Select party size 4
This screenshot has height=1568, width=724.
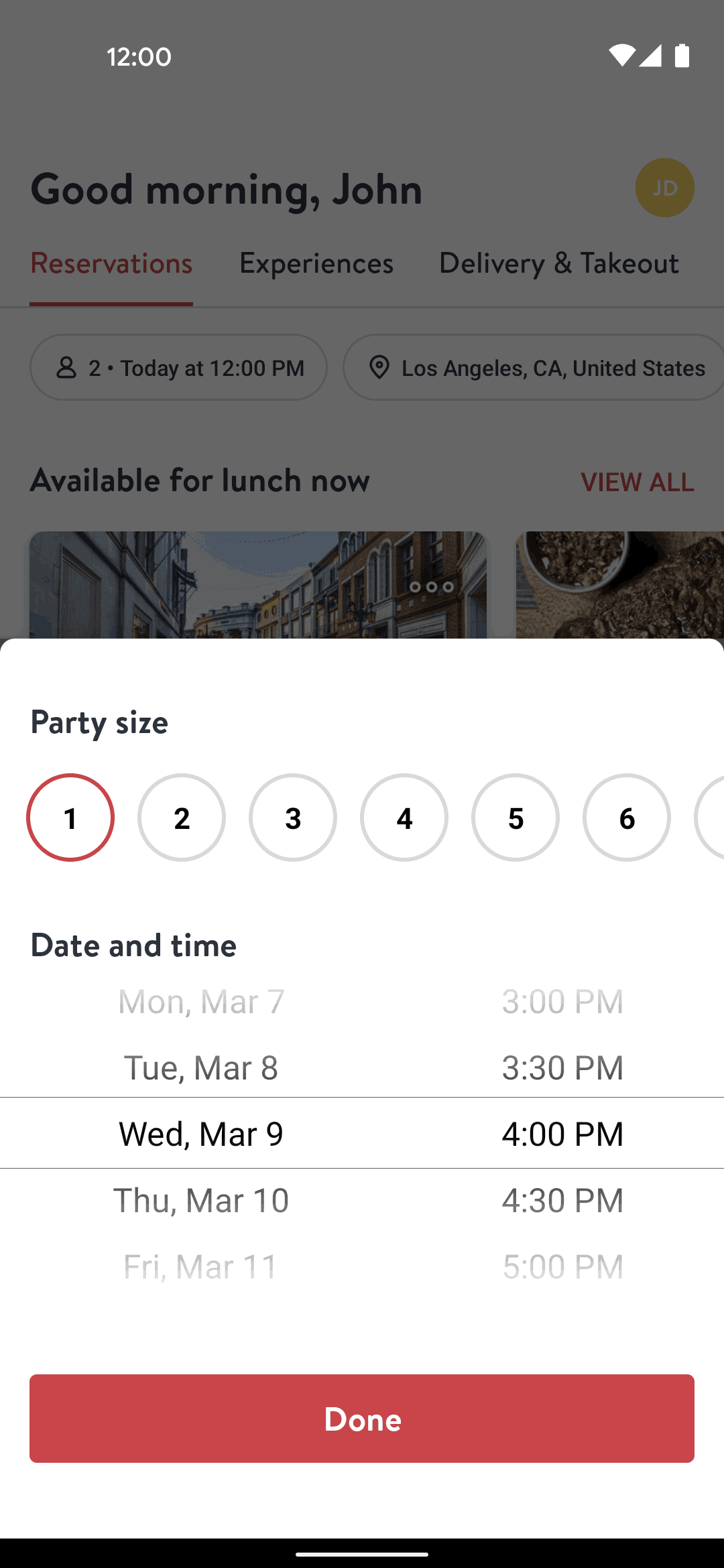[404, 818]
